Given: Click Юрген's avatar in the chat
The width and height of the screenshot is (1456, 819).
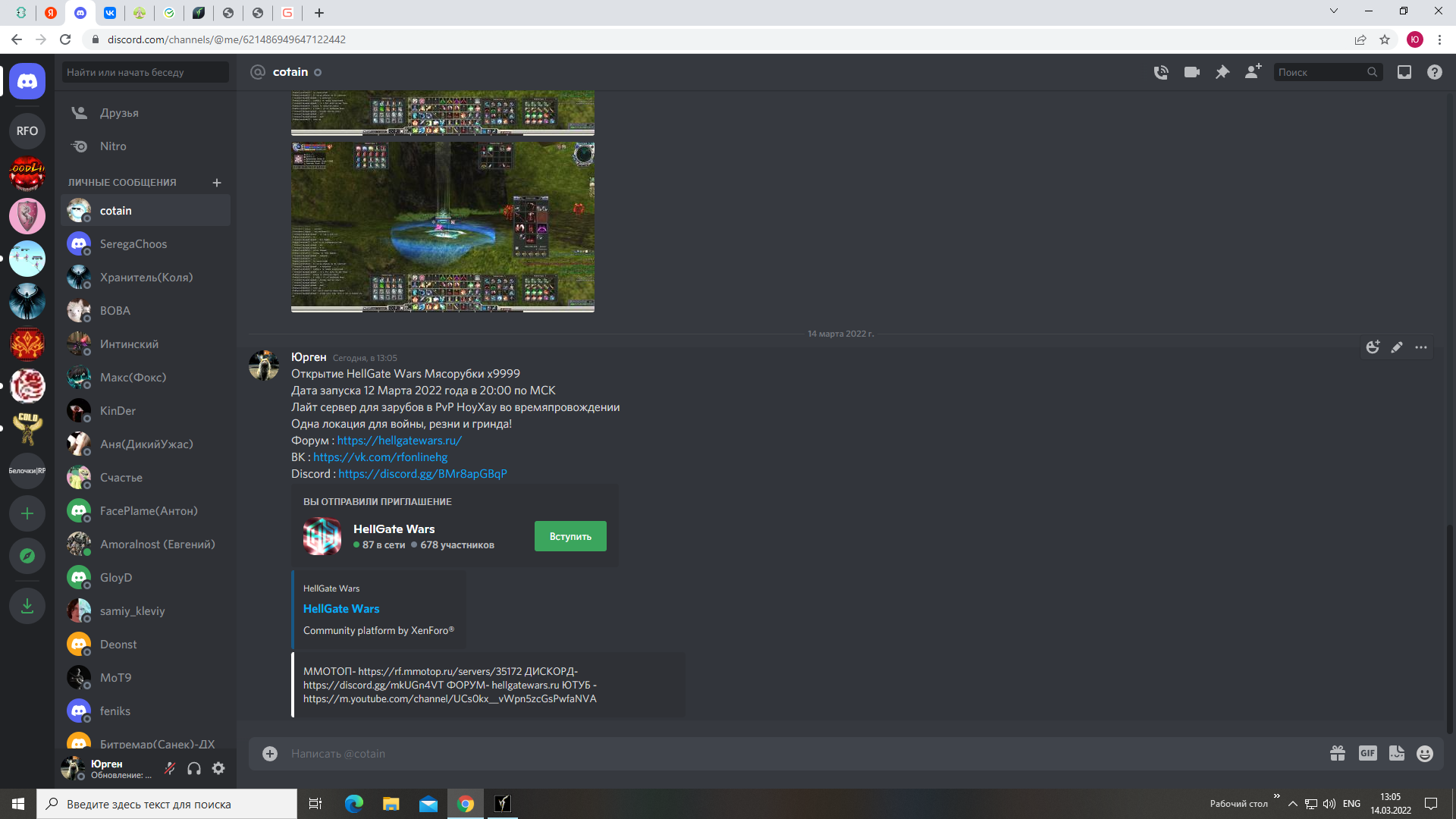Looking at the screenshot, I should 264,366.
